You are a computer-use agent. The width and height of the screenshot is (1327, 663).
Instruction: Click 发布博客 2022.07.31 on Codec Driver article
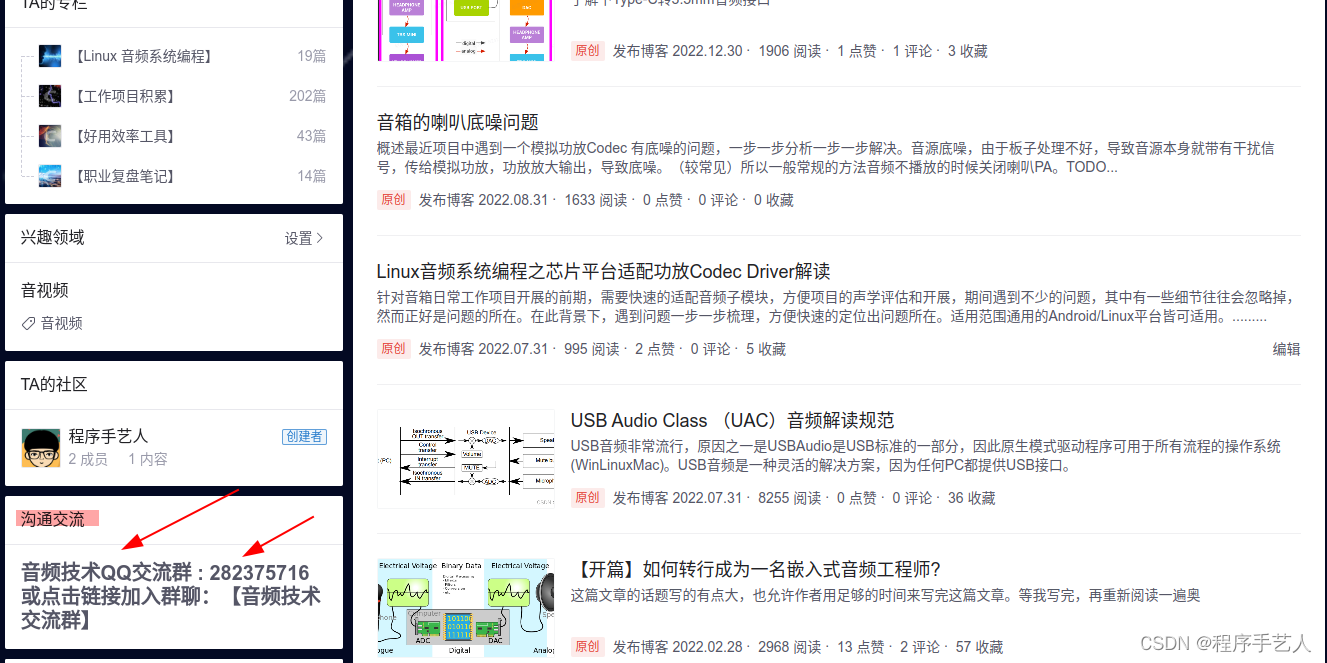coord(484,349)
